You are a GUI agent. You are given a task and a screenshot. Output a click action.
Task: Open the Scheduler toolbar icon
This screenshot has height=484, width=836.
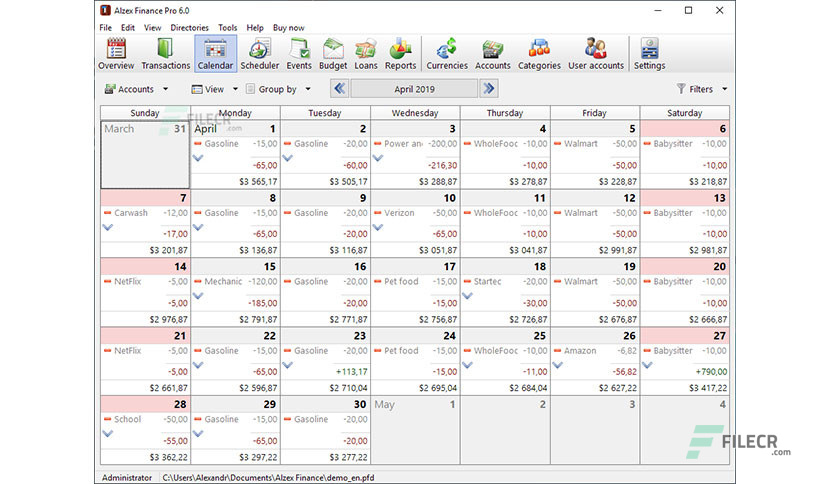point(260,54)
